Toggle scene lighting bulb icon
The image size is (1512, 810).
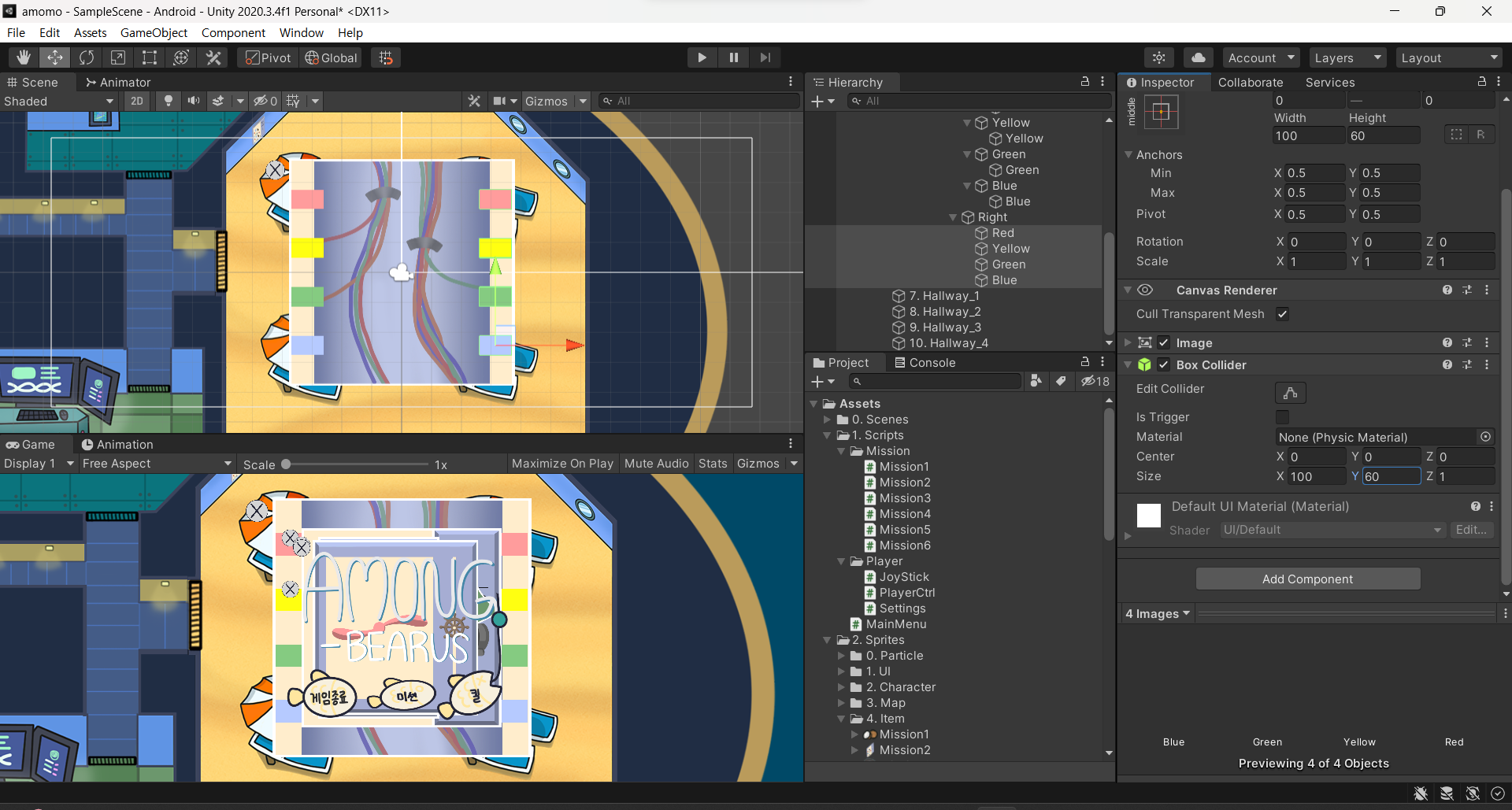tap(168, 101)
